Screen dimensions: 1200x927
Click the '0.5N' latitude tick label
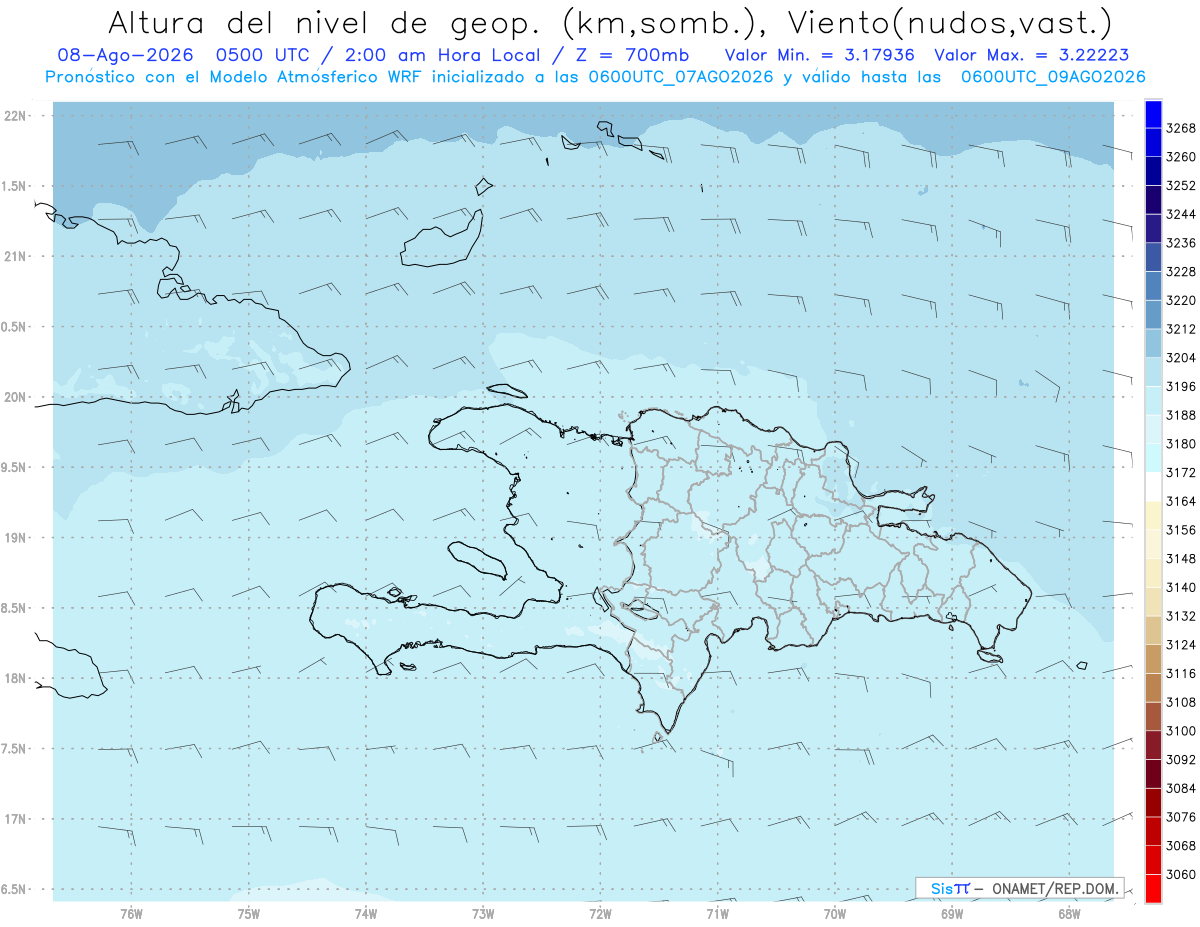tap(15, 327)
